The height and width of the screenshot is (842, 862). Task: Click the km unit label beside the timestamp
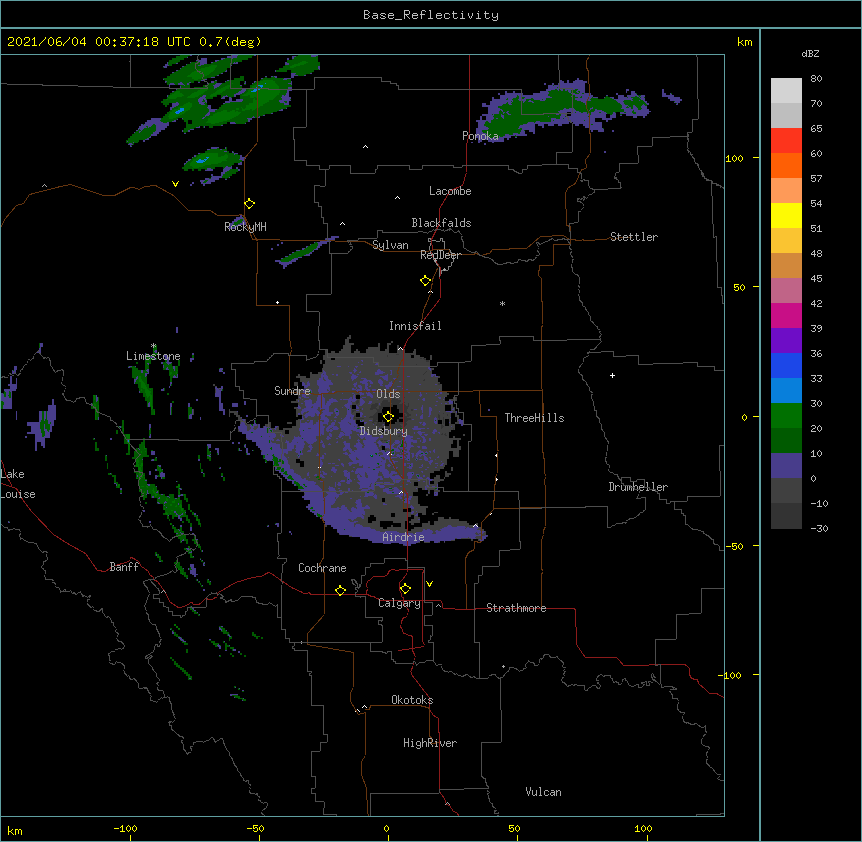coord(744,42)
